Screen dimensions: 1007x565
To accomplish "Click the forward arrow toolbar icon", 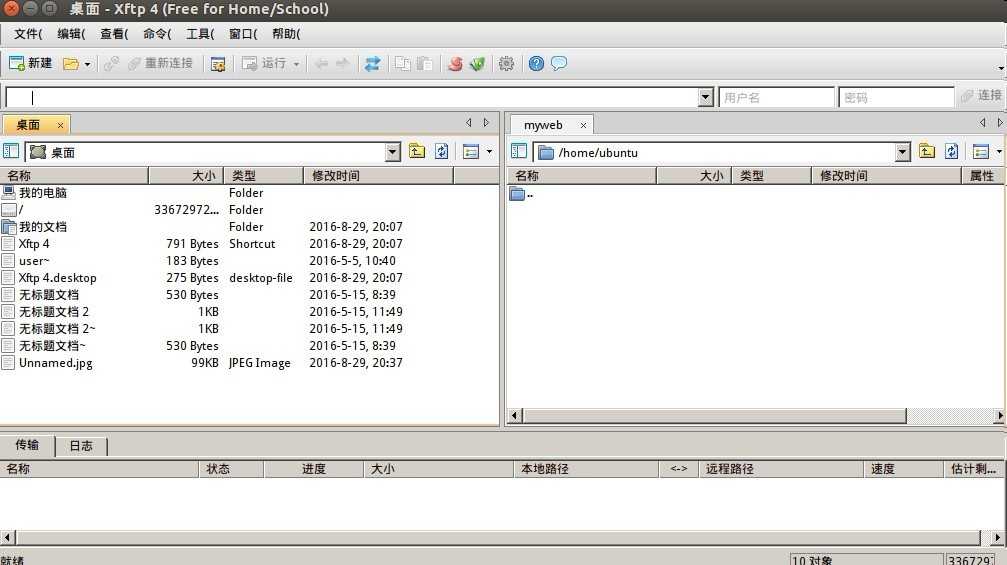I will 343,64.
